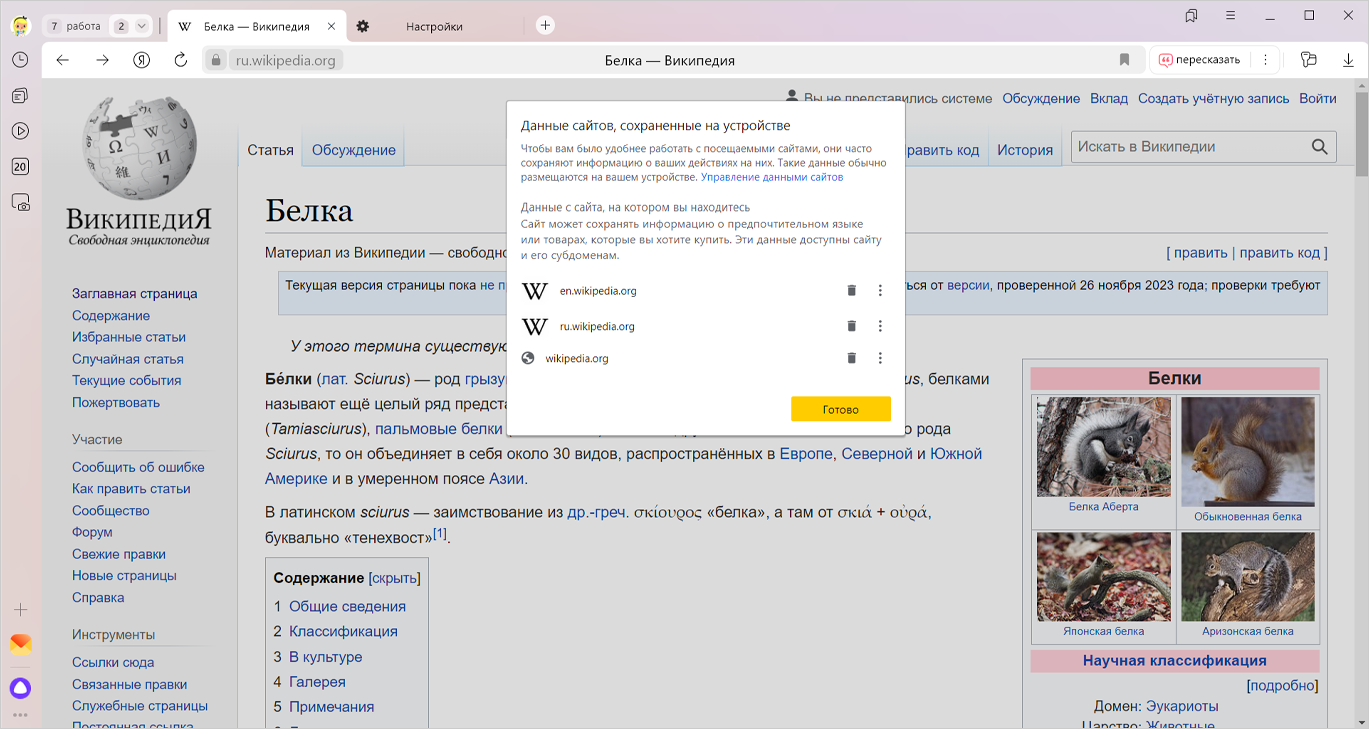The image size is (1369, 729).
Task: Open sidebar three-dots more menu
Action: coord(20,716)
